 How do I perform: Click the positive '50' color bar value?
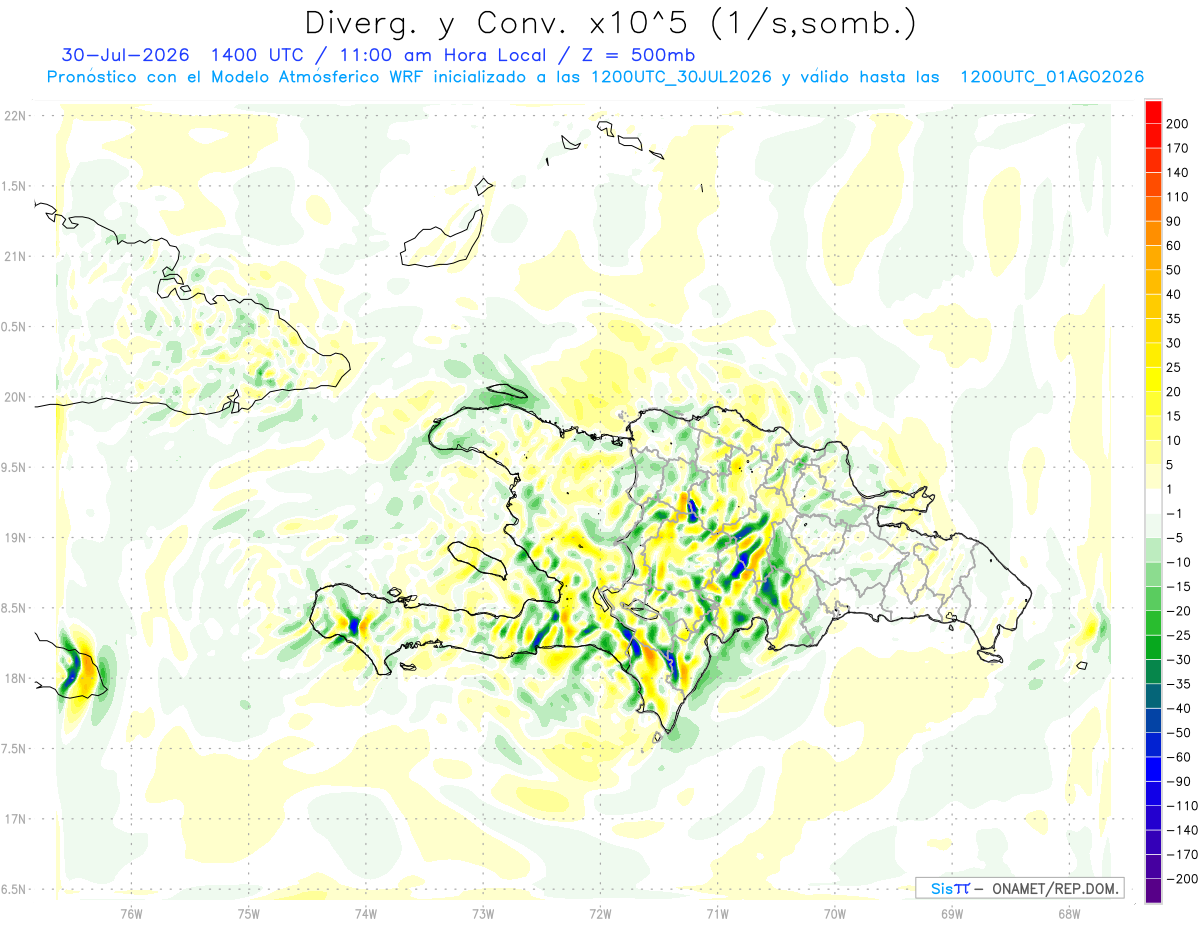[x=1174, y=270]
